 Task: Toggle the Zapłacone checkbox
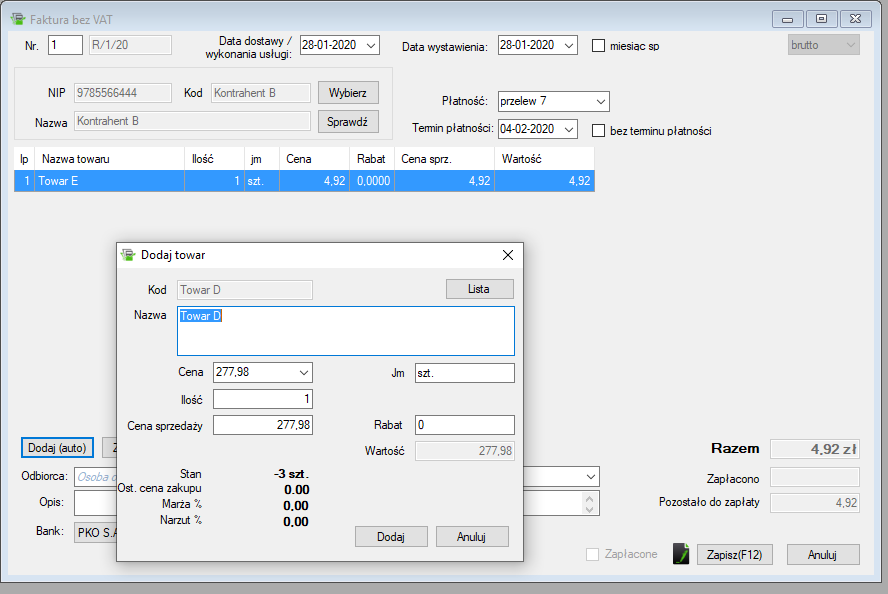click(592, 554)
